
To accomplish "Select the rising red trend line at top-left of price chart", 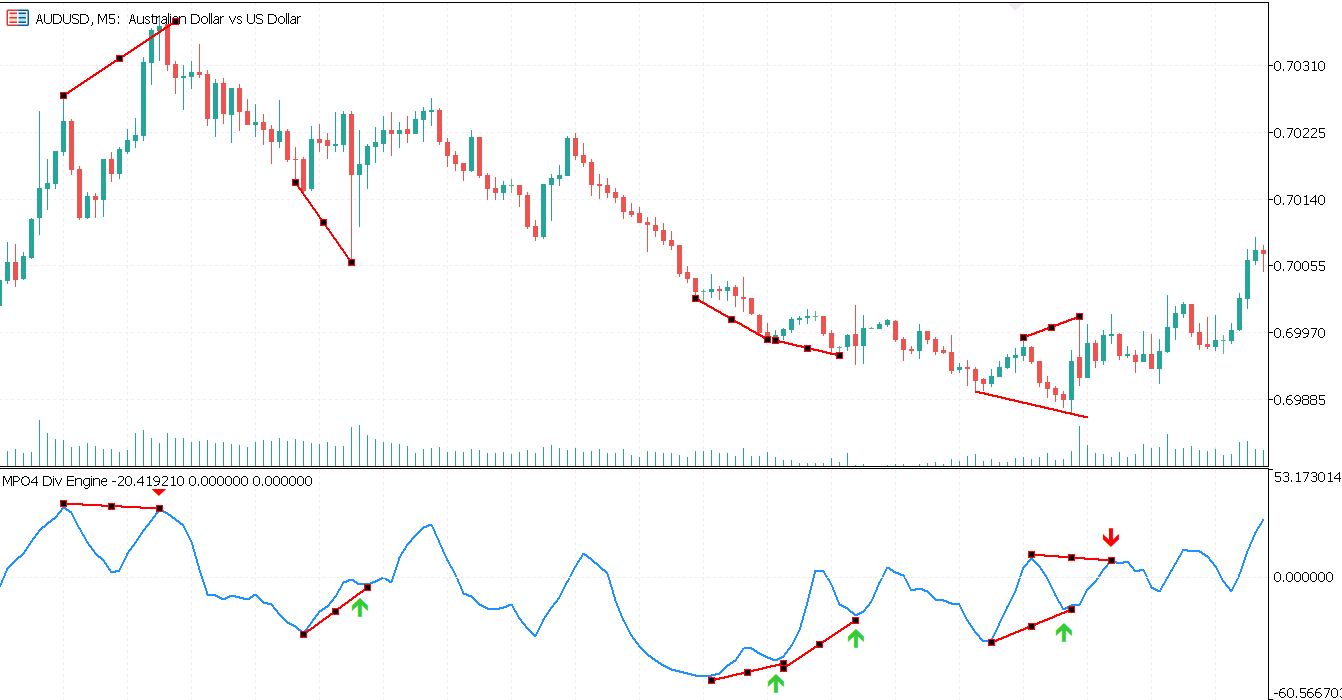I will 119,58.
